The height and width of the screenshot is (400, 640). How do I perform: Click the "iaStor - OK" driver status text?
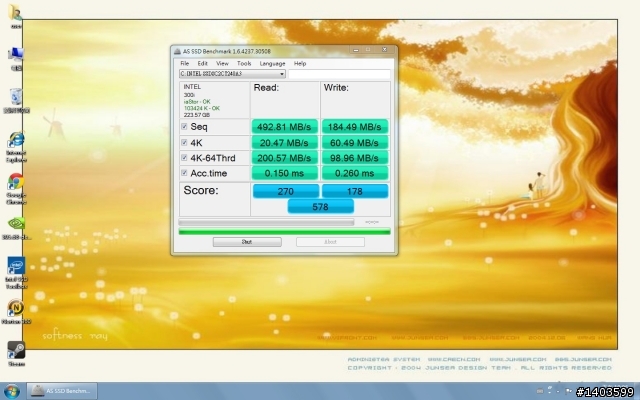197,102
